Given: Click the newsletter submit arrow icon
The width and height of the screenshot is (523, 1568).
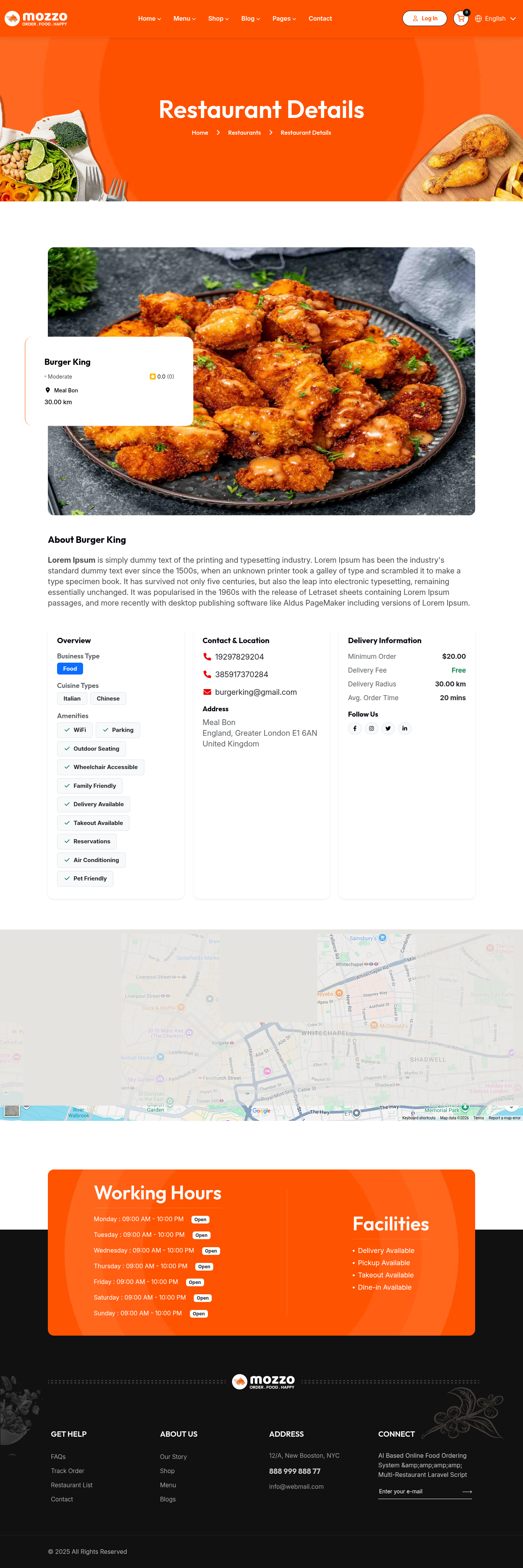Looking at the screenshot, I should (467, 1491).
